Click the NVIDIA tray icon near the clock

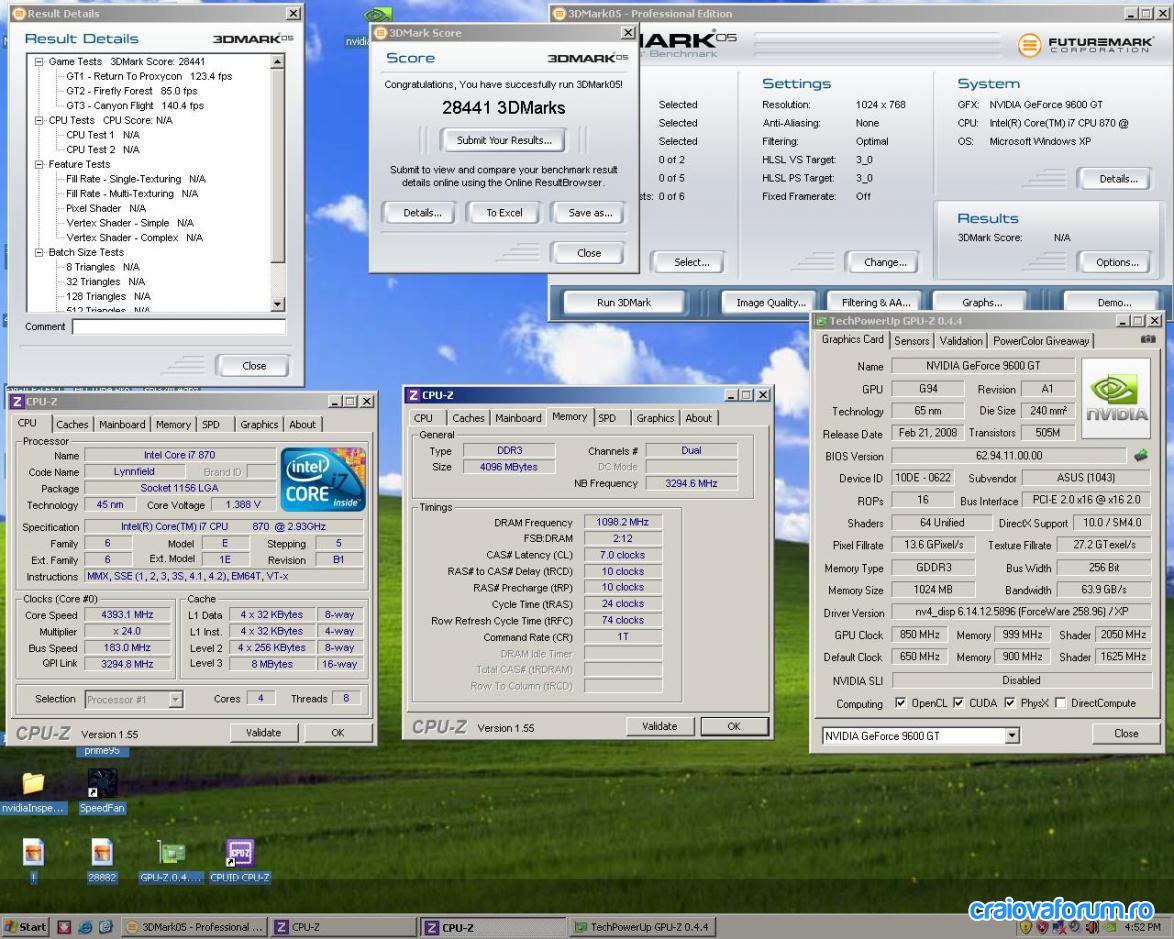[1109, 927]
